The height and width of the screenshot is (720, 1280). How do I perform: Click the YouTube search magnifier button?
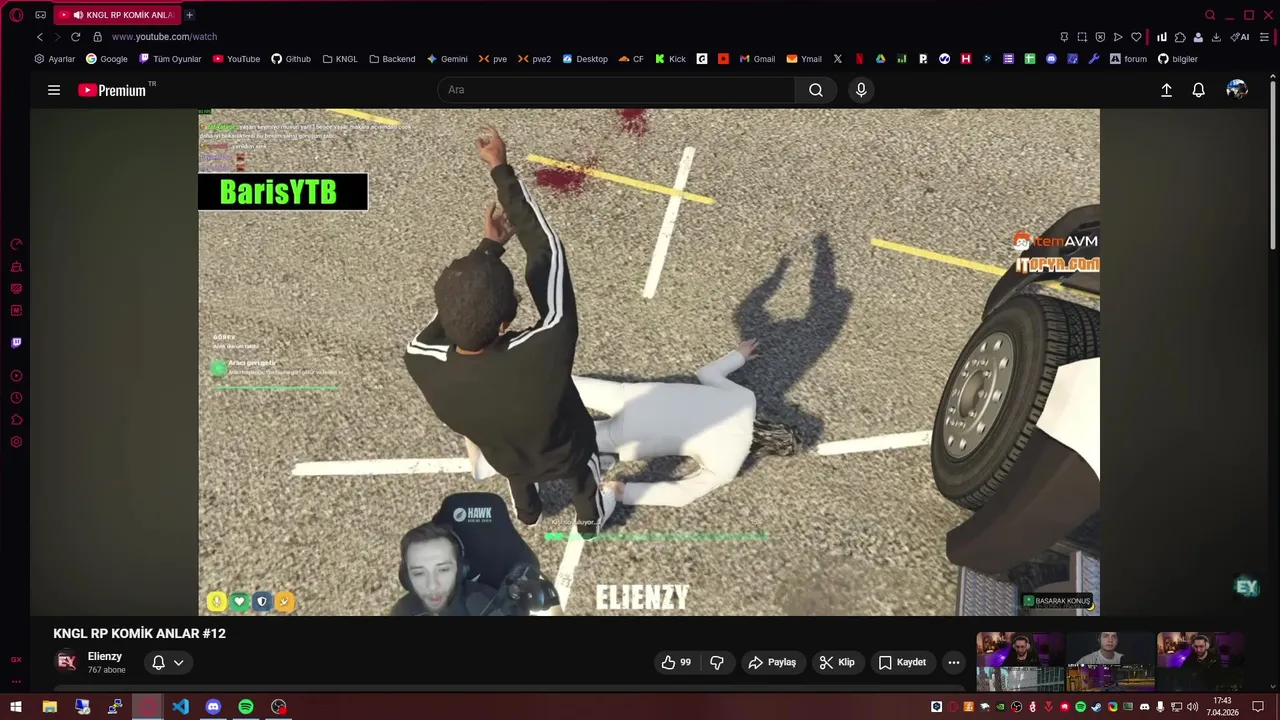[816, 90]
